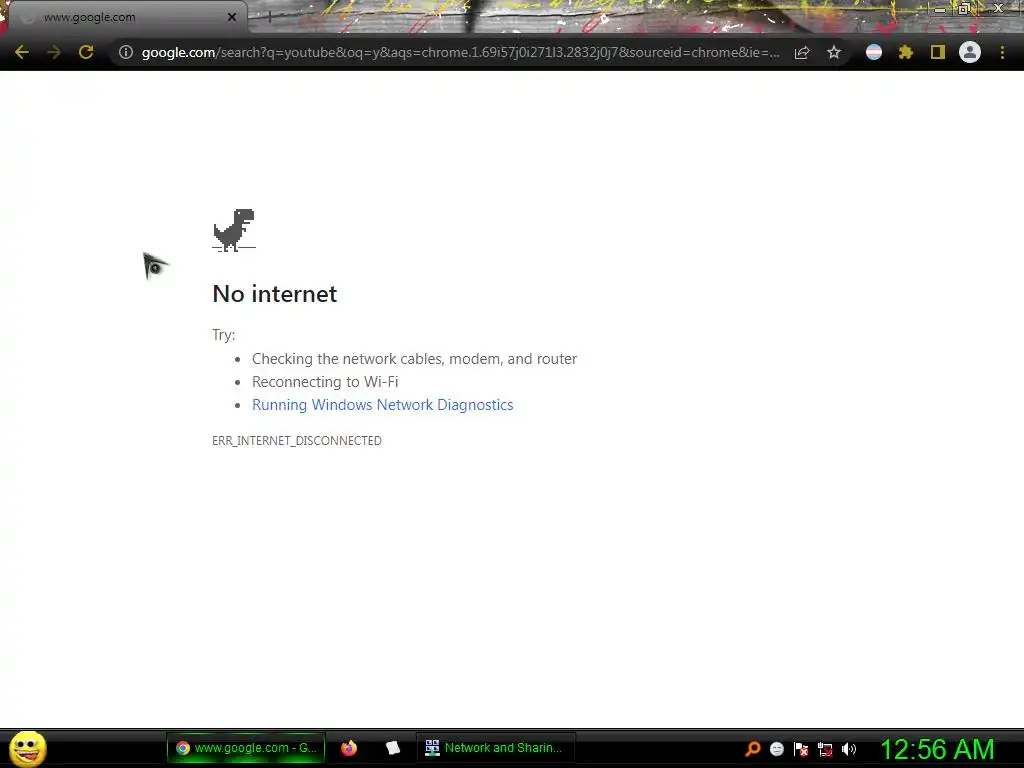Click the orange magnifier tray icon
This screenshot has width=1024, height=768.
[x=753, y=749]
